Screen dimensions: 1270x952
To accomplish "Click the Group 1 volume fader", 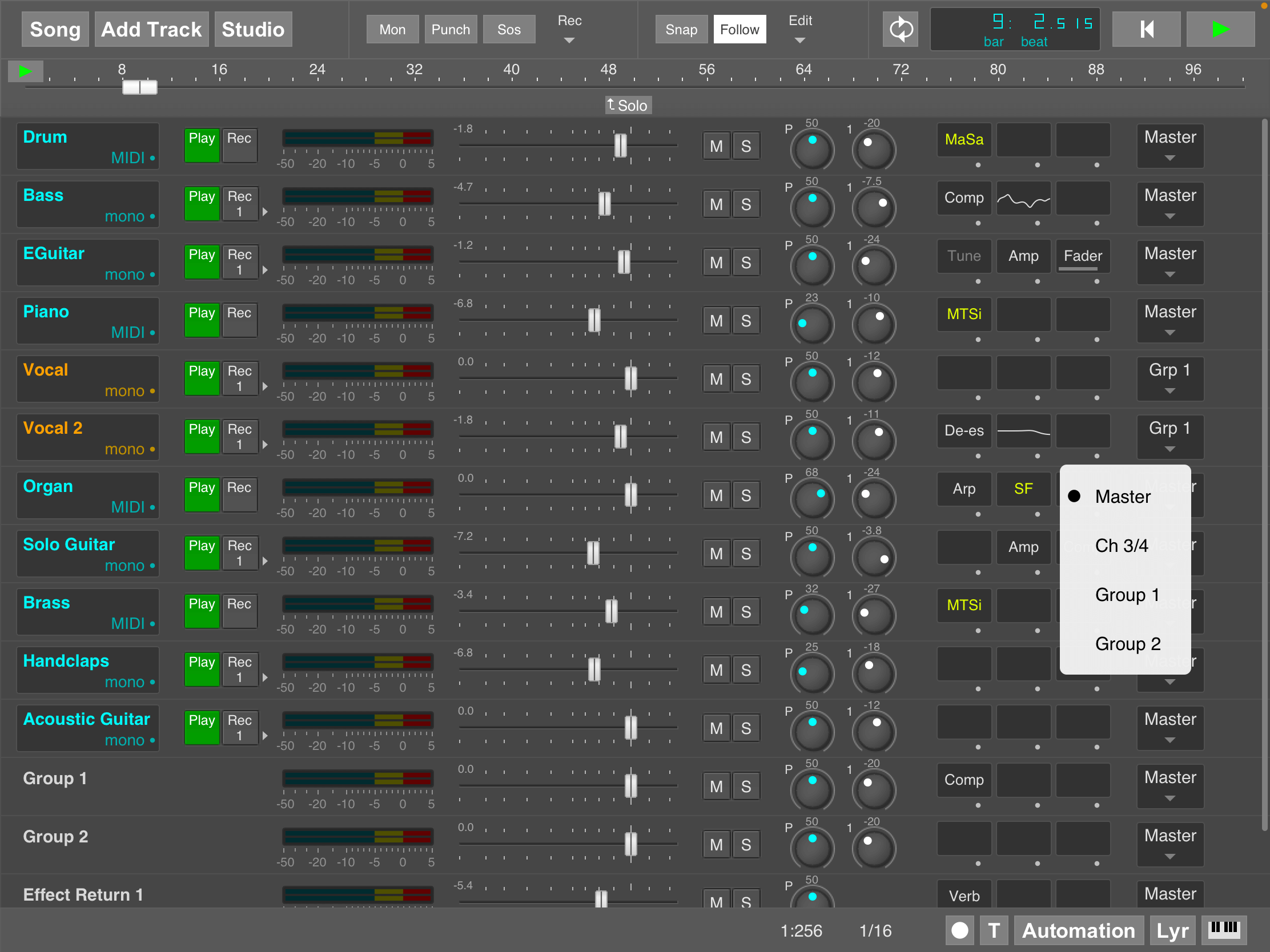I will tap(631, 786).
